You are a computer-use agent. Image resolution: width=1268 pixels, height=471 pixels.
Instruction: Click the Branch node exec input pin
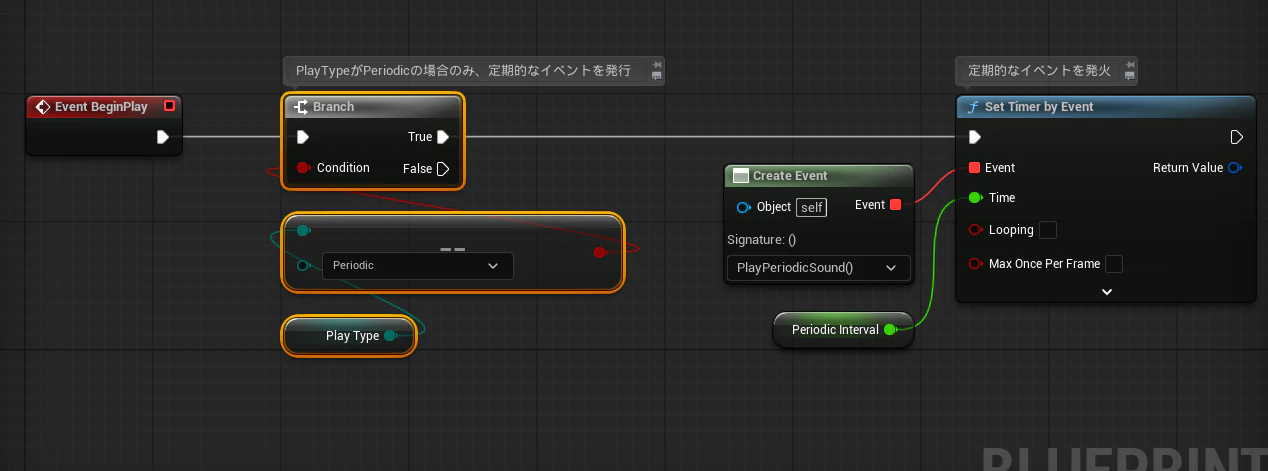pyautogui.click(x=303, y=137)
